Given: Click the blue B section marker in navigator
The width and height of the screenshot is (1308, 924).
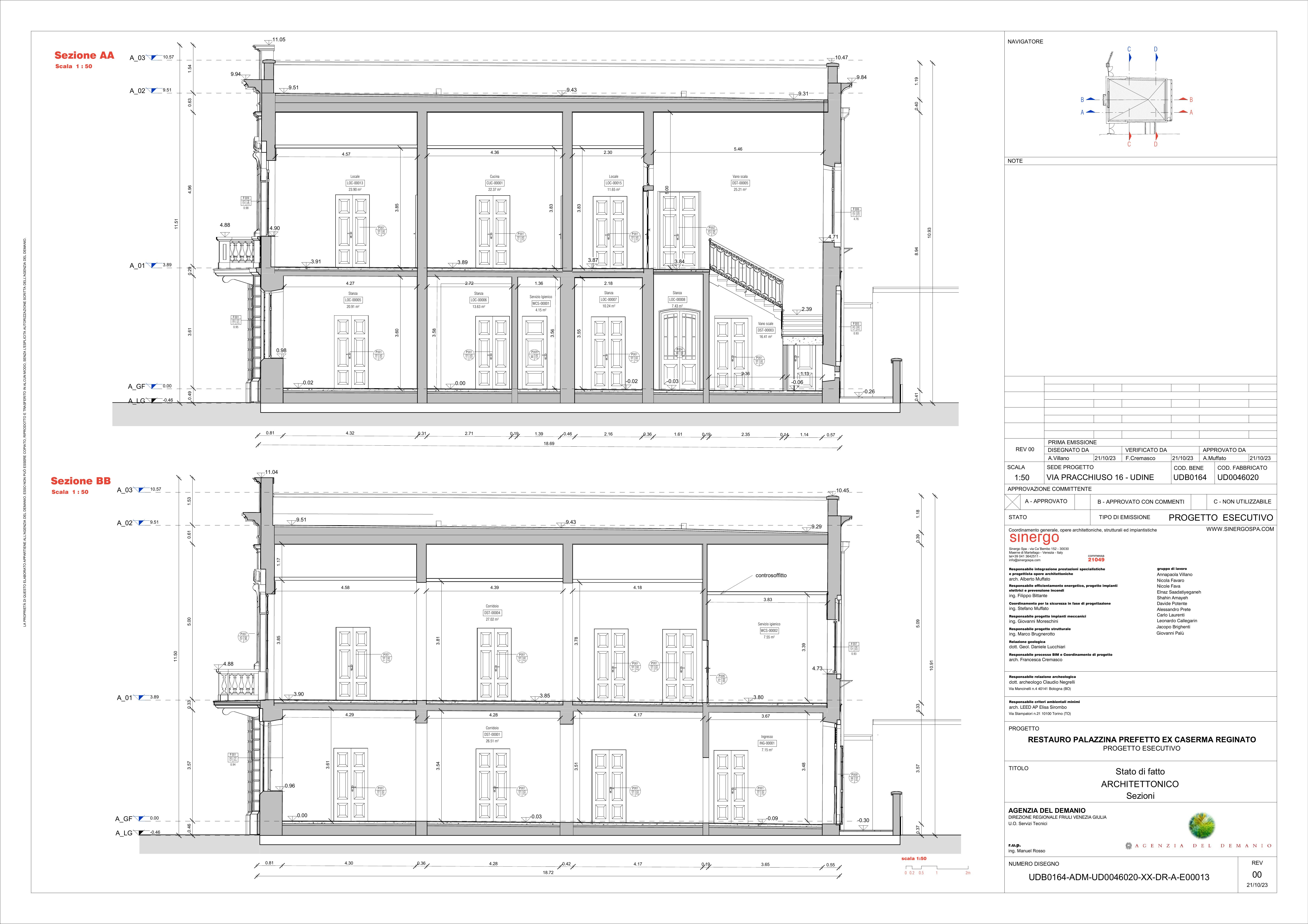Looking at the screenshot, I should click(x=1091, y=99).
